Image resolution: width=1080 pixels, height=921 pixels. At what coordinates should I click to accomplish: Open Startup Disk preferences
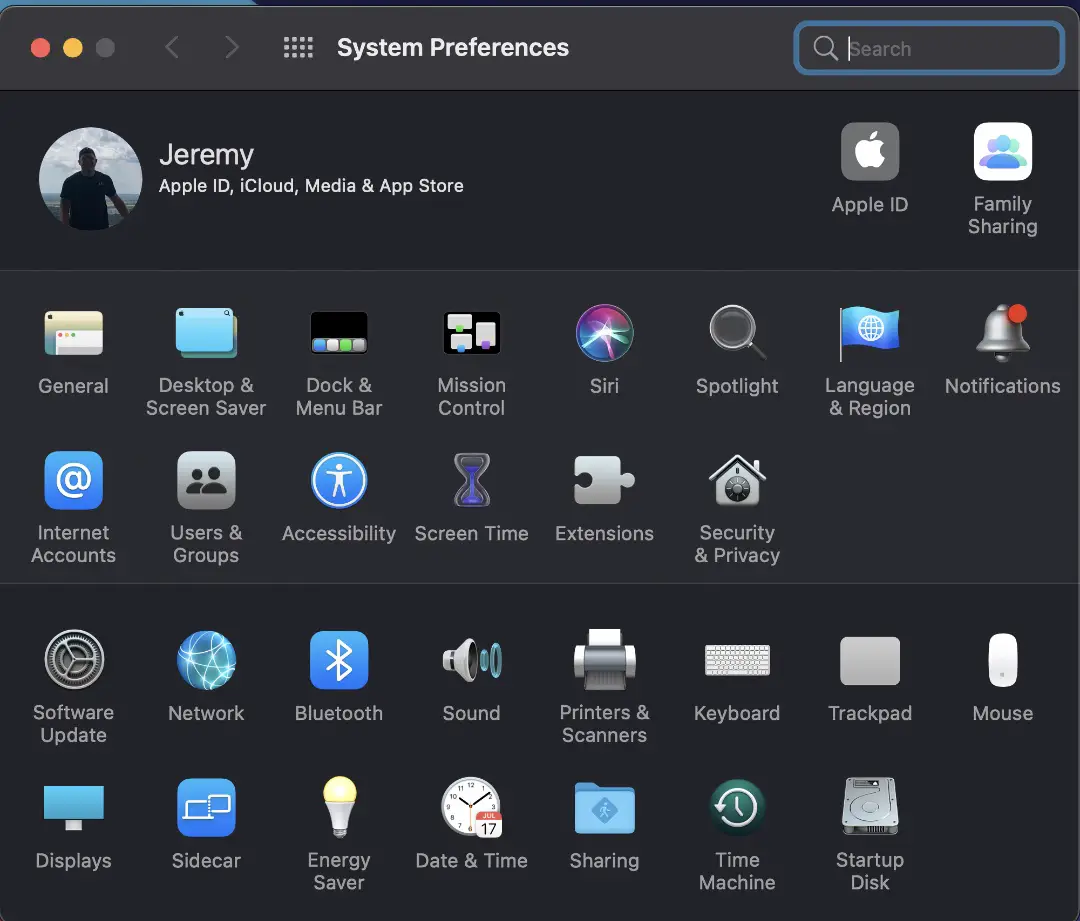pyautogui.click(x=870, y=807)
